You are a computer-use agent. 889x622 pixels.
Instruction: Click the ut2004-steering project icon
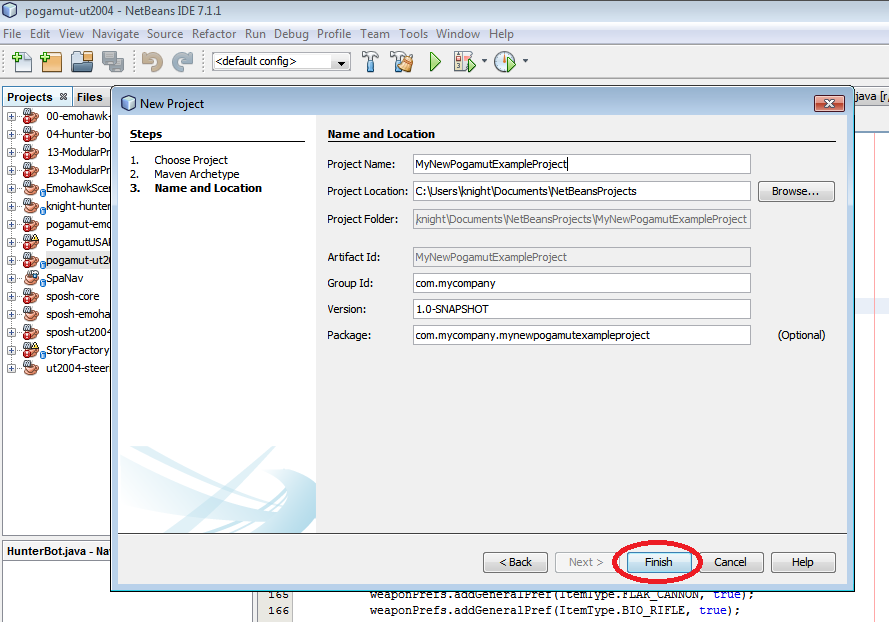point(31,368)
